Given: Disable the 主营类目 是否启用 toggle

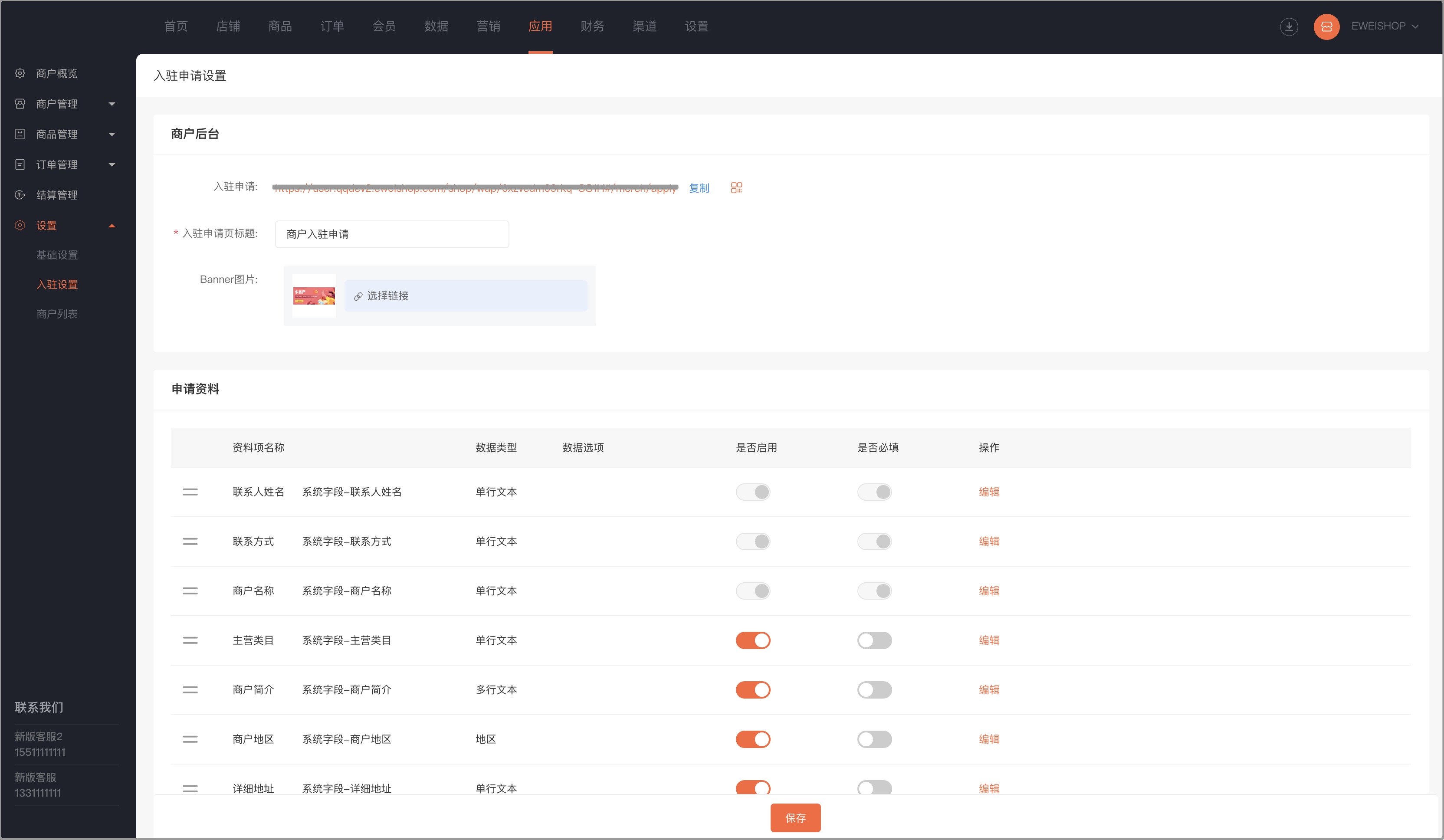Looking at the screenshot, I should click(x=753, y=640).
